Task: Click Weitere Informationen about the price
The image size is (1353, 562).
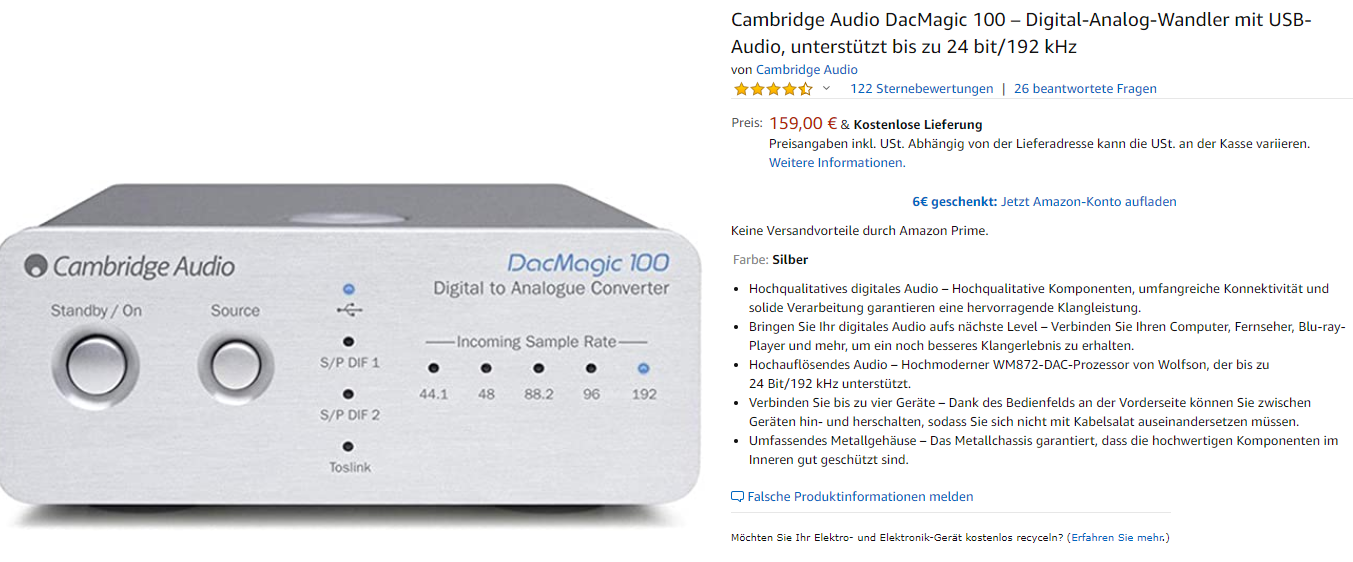Action: [837, 162]
